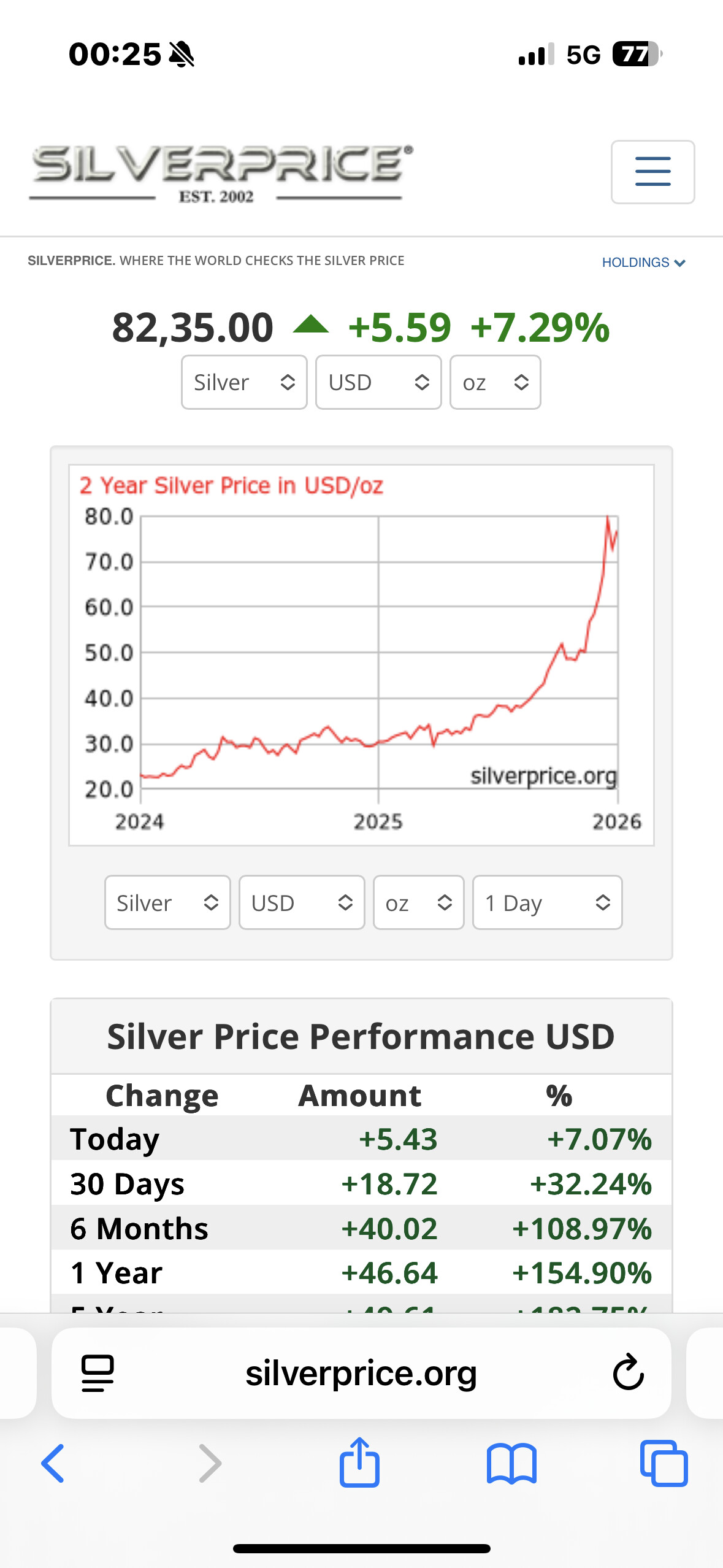Open Safari bookmarks book icon
Image resolution: width=723 pixels, height=1568 pixels.
[x=511, y=1463]
